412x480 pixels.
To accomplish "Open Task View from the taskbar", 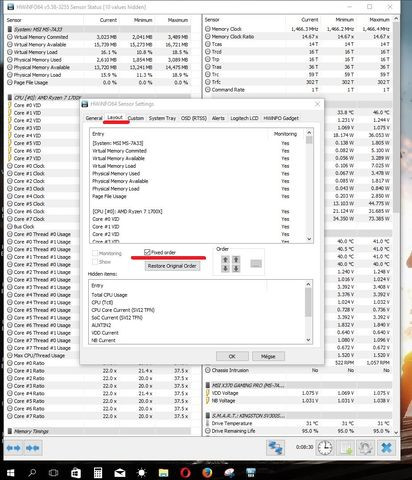I will point(53,472).
